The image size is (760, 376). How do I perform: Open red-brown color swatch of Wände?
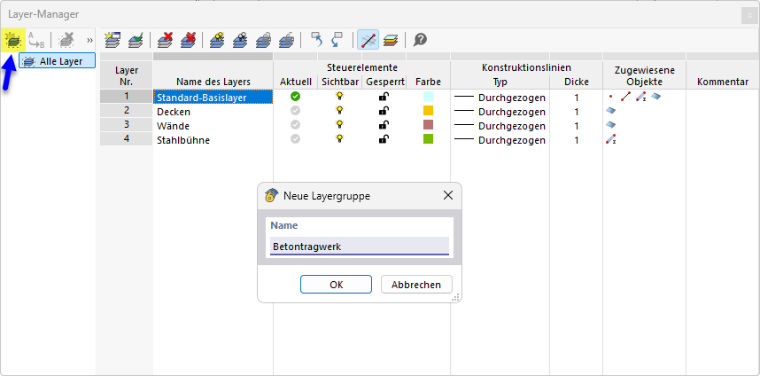click(x=428, y=125)
